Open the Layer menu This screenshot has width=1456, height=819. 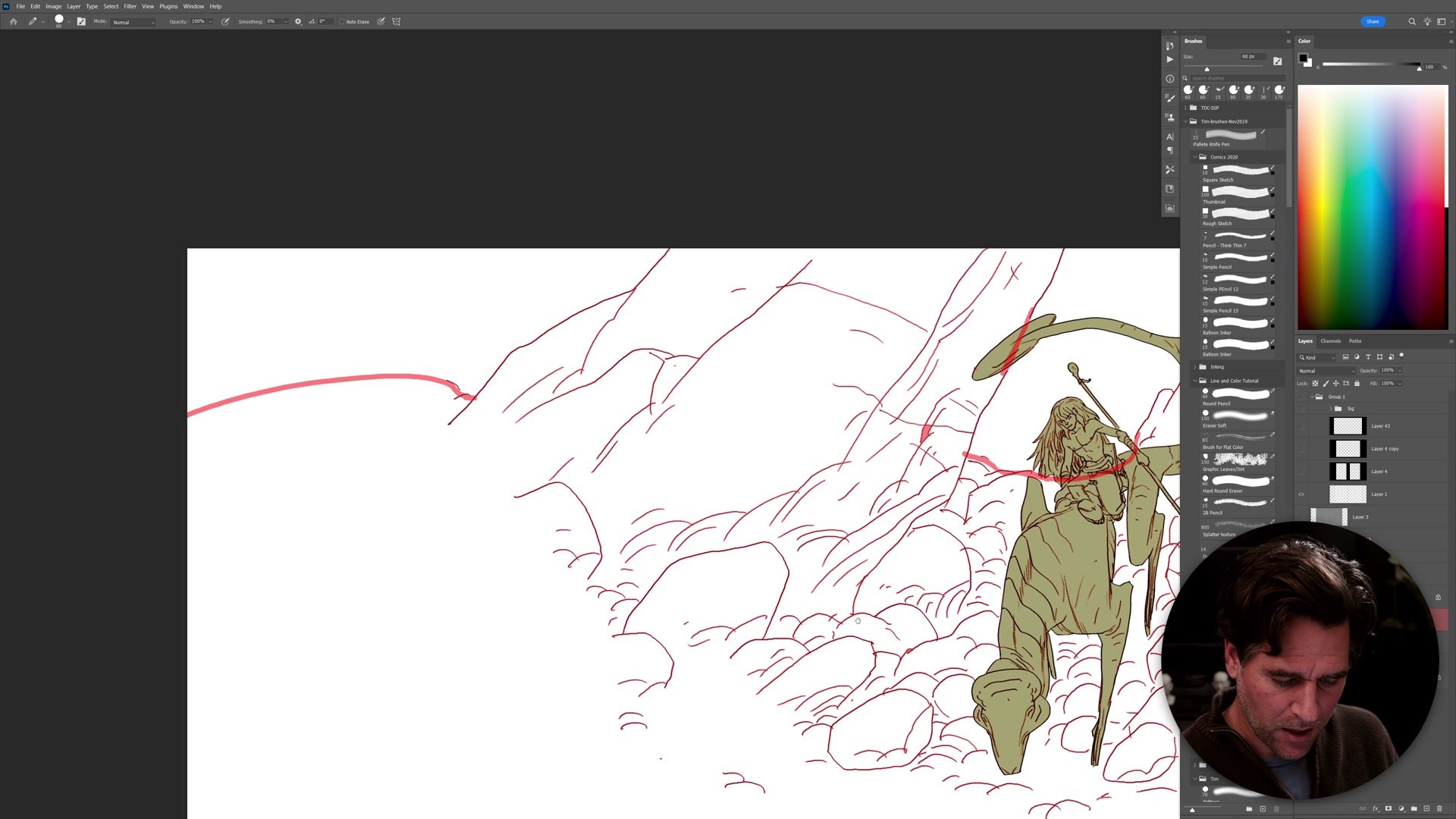coord(74,6)
